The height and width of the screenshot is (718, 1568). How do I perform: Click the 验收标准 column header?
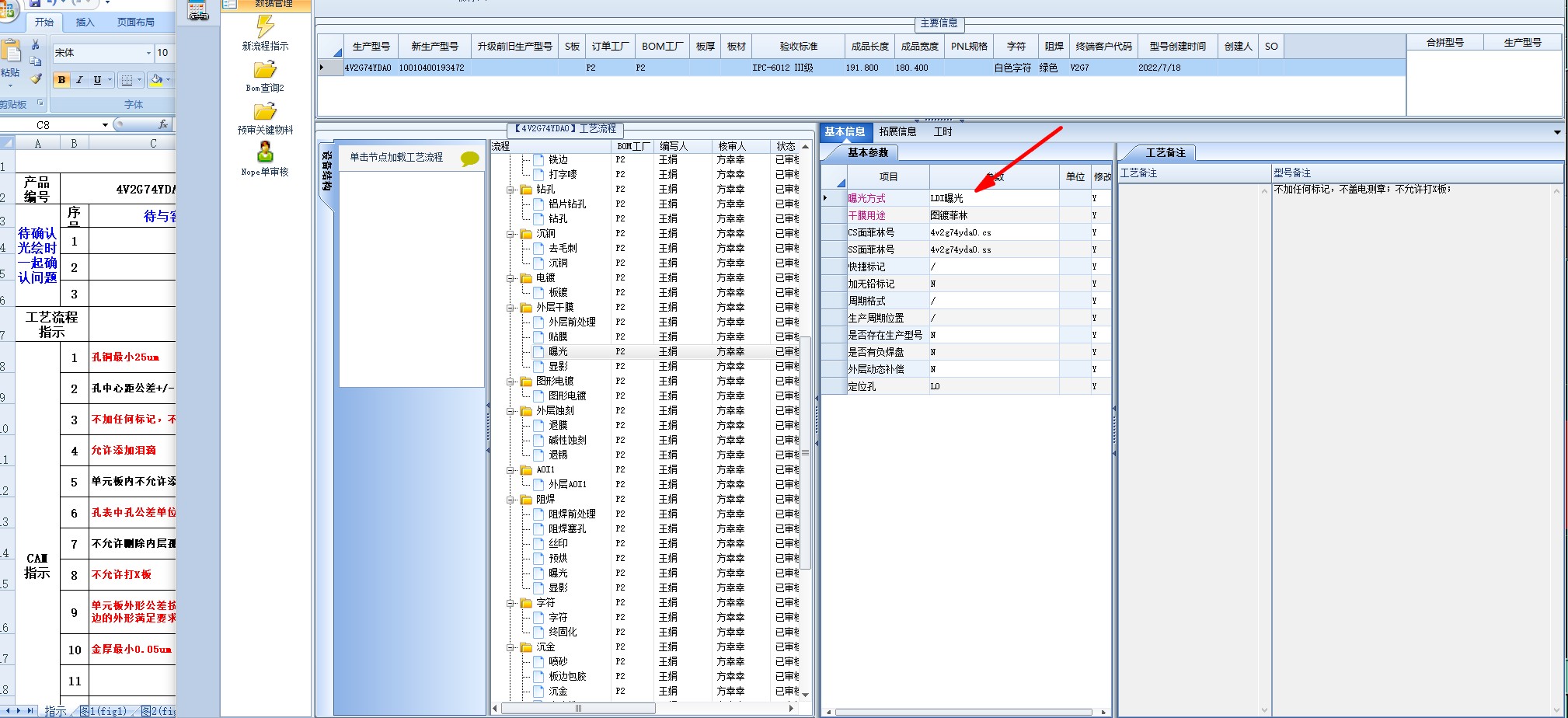799,47
